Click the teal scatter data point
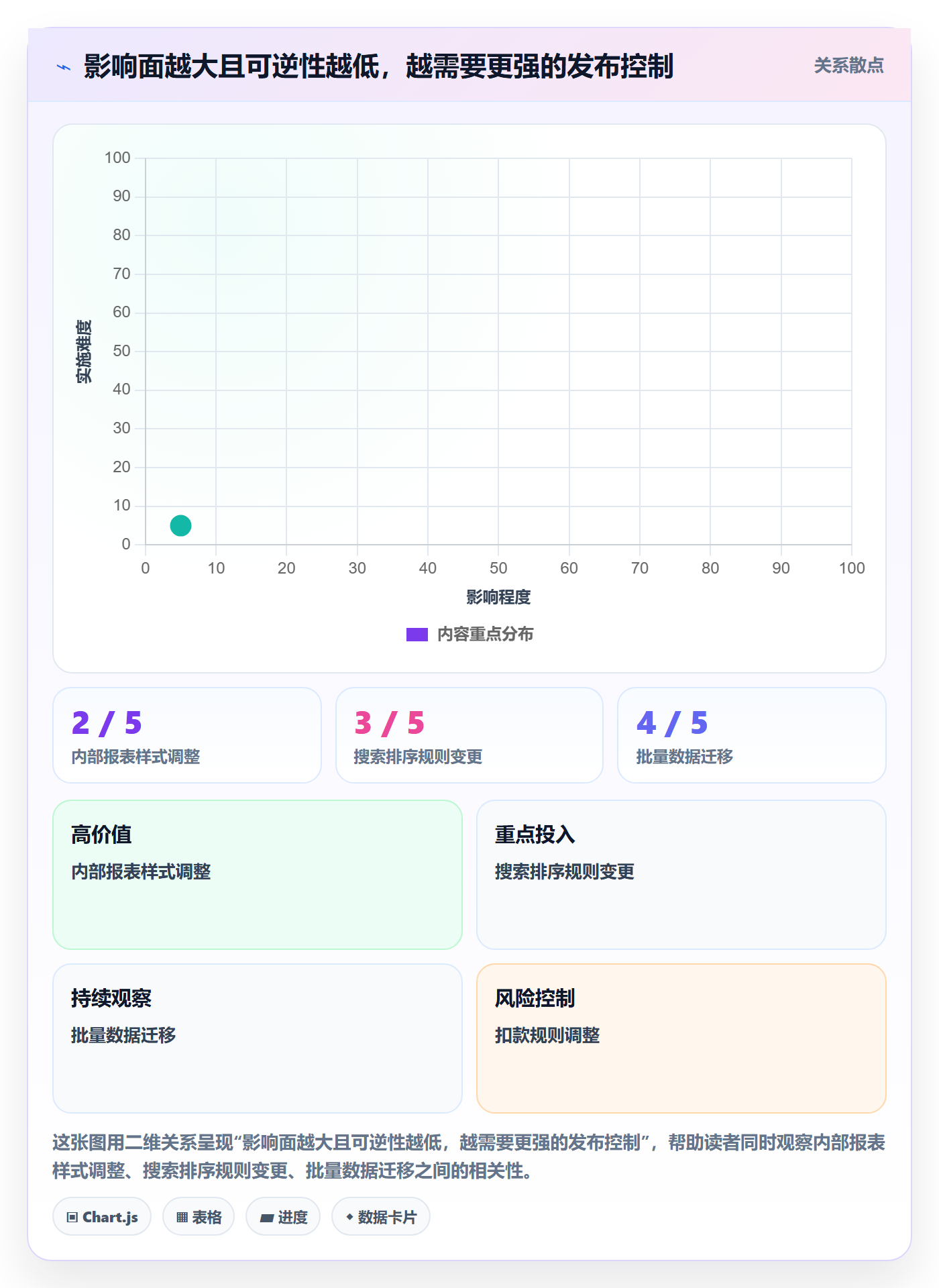Screen dimensions: 939x1288 [180, 525]
